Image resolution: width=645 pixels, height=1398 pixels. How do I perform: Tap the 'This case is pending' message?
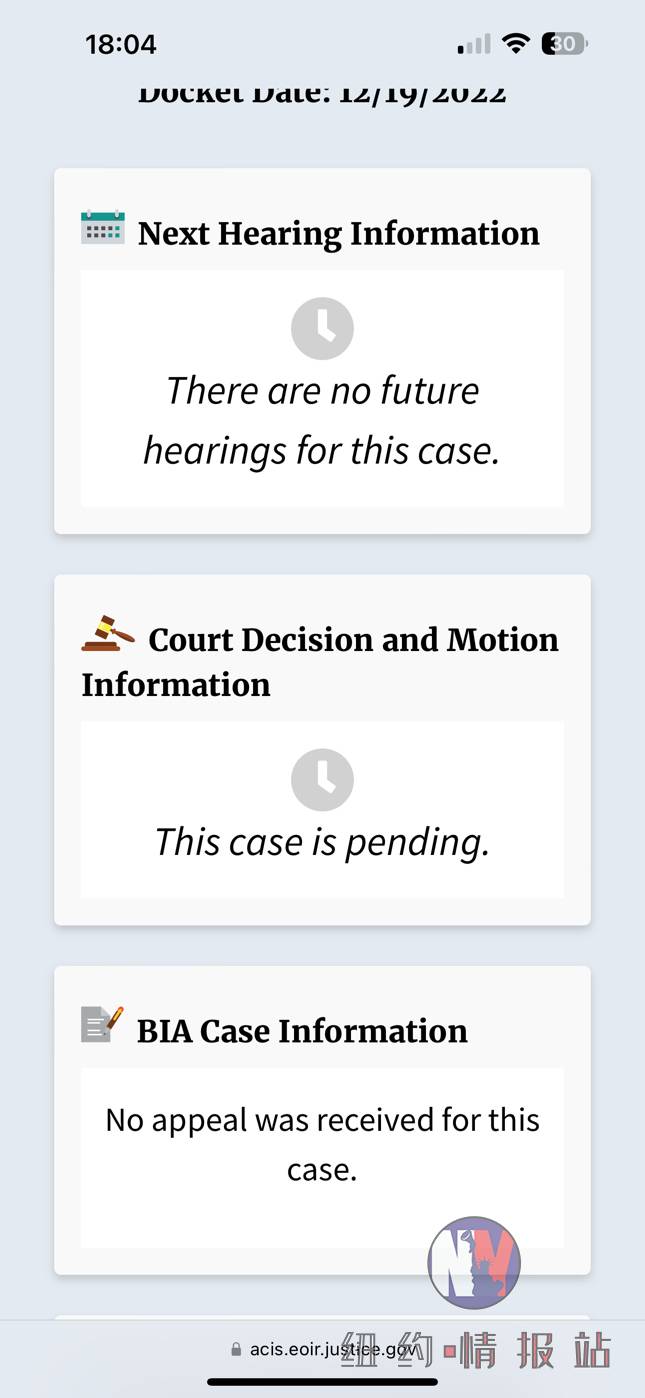point(322,842)
